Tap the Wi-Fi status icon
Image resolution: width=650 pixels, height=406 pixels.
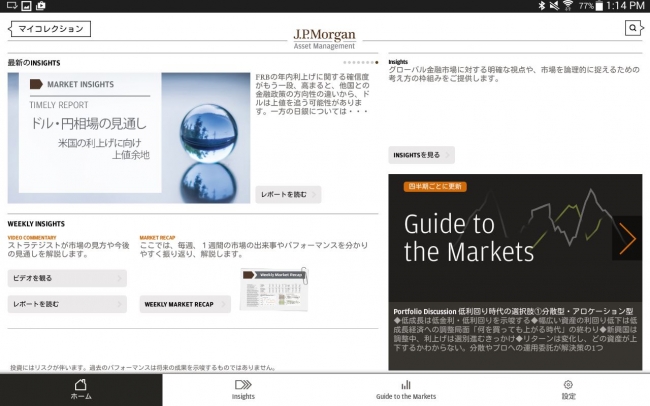[568, 6]
